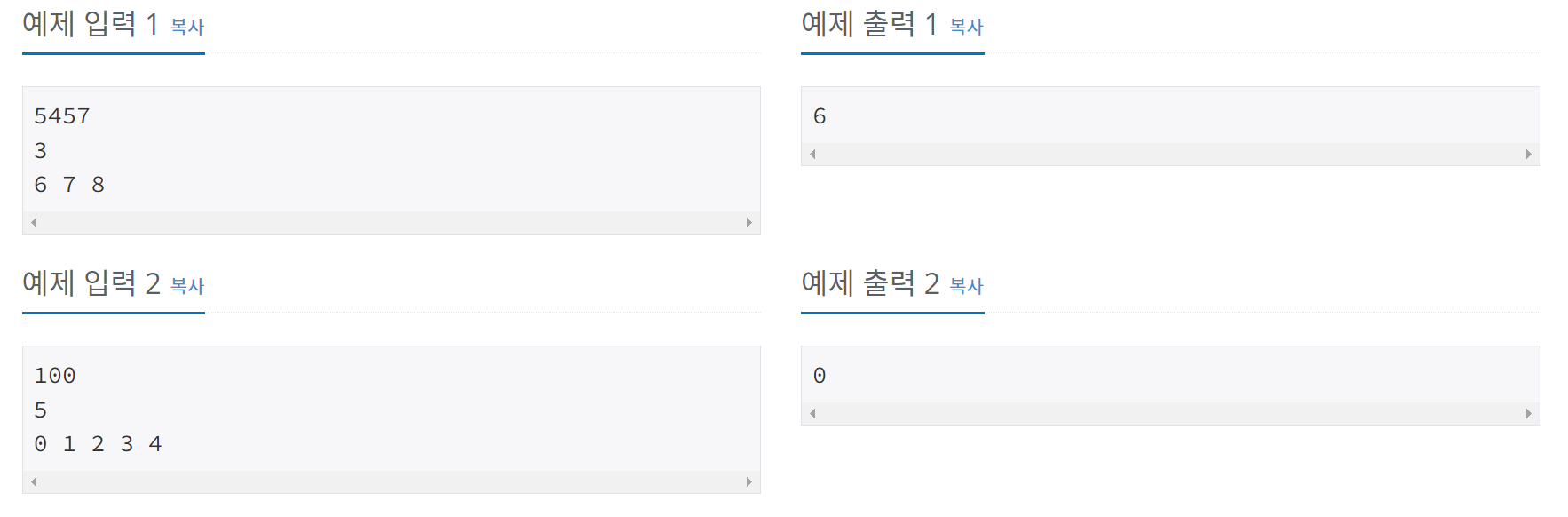This screenshot has width=1568, height=517.
Task: Click the value 6 in example output 1
Action: coord(820,116)
